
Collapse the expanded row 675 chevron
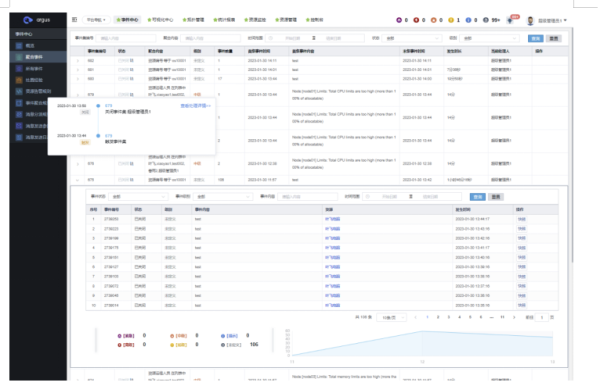click(78, 180)
